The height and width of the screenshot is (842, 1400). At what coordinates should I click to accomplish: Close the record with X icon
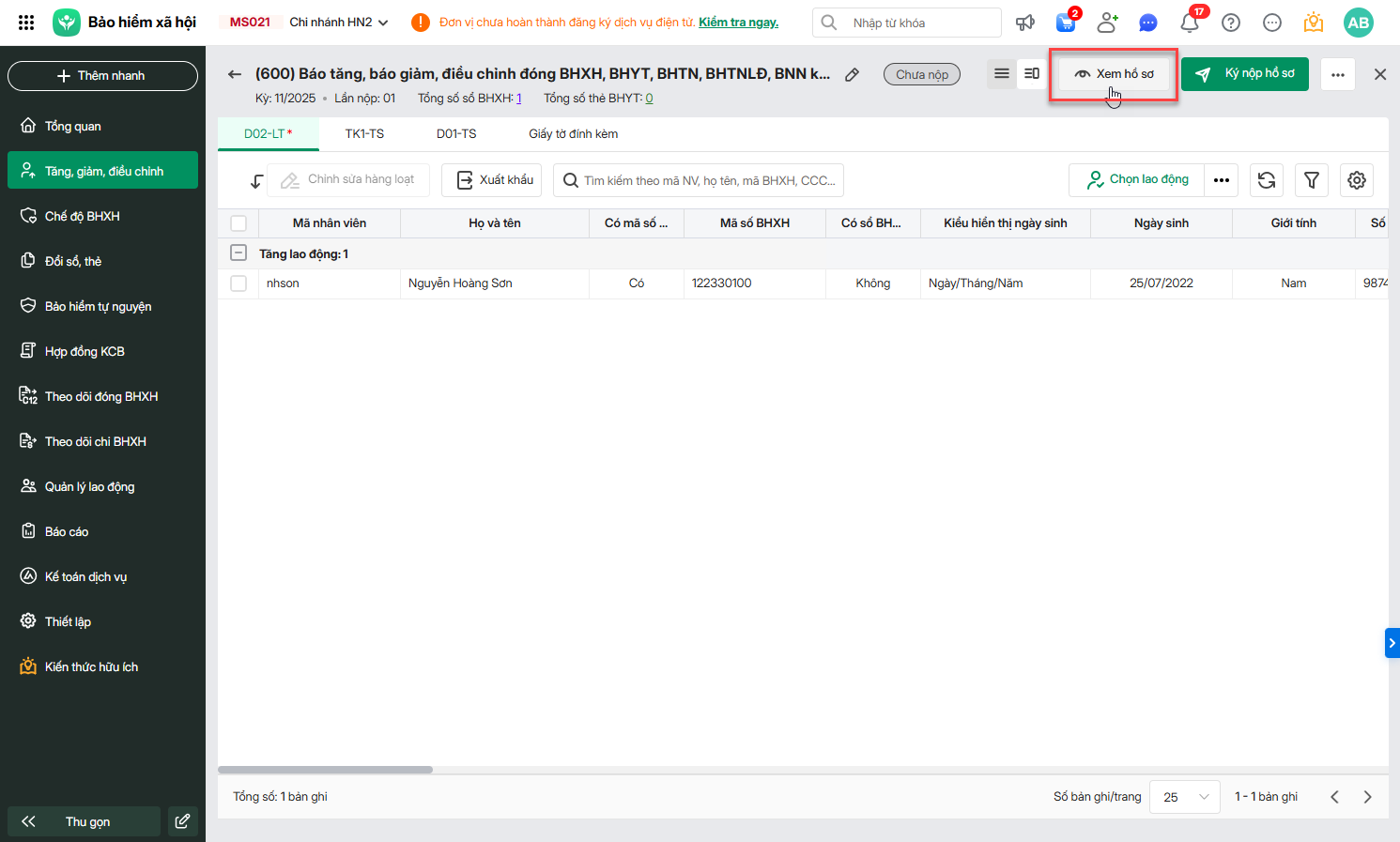(x=1380, y=74)
